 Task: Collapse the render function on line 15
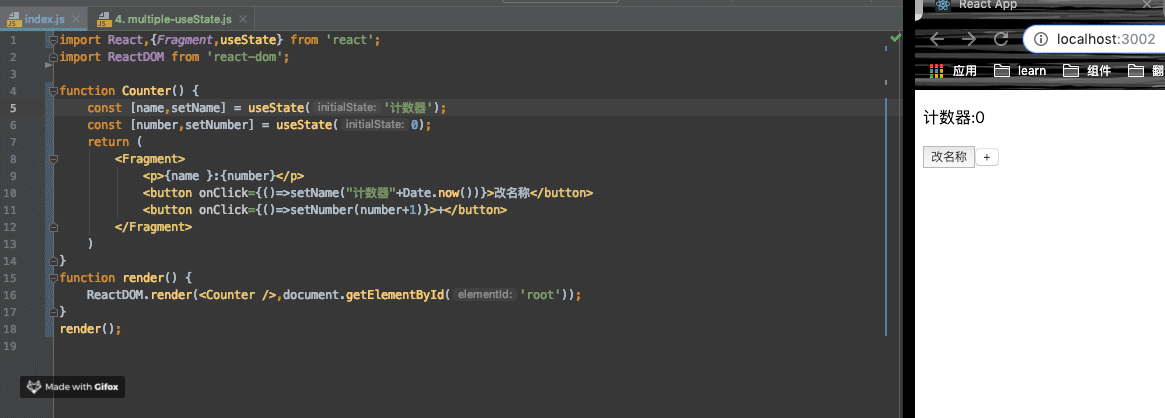click(x=53, y=278)
